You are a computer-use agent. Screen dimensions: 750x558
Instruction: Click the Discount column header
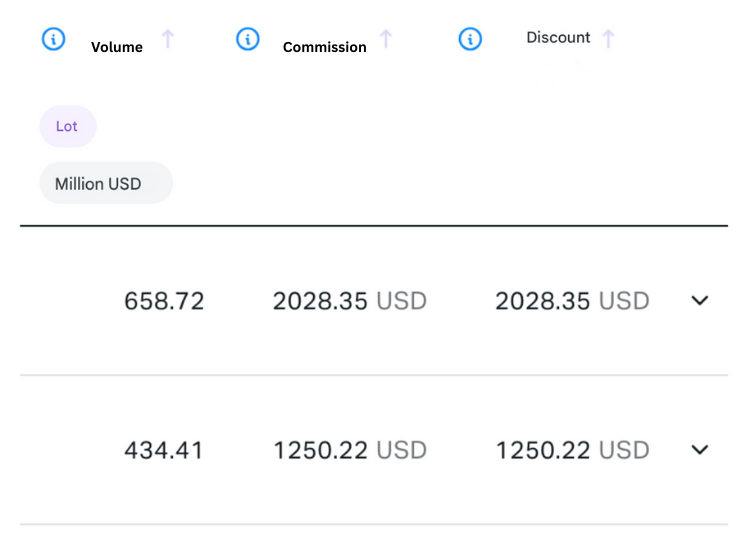pos(558,37)
